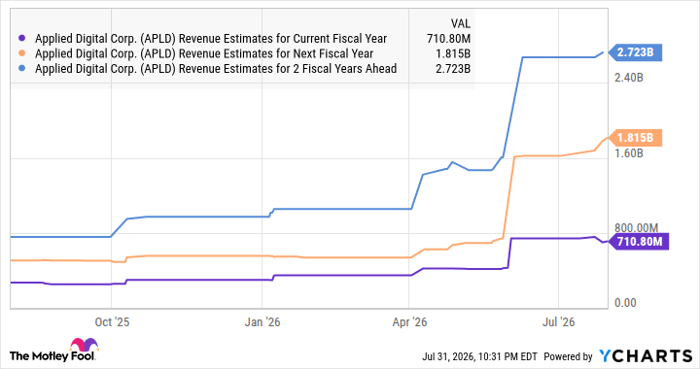Select the Revenue Estimates for 2 Fiscal Years Ahead label

point(216,69)
